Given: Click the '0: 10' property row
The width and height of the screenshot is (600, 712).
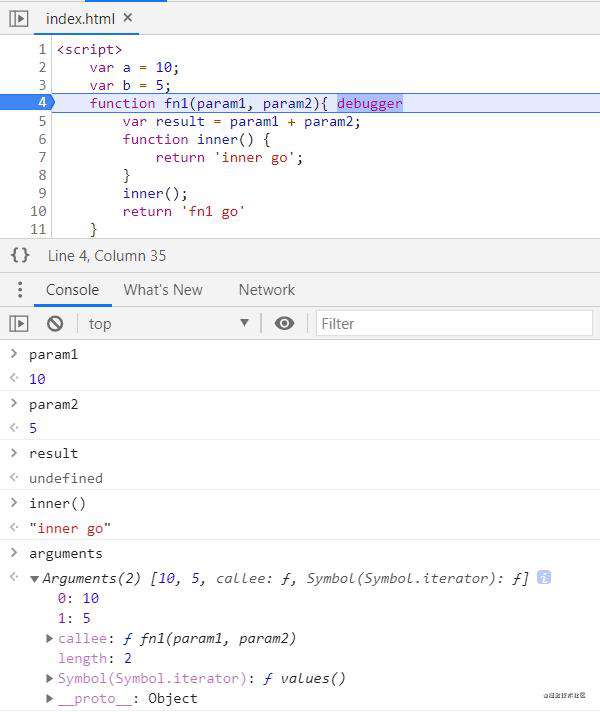Looking at the screenshot, I should [78, 598].
